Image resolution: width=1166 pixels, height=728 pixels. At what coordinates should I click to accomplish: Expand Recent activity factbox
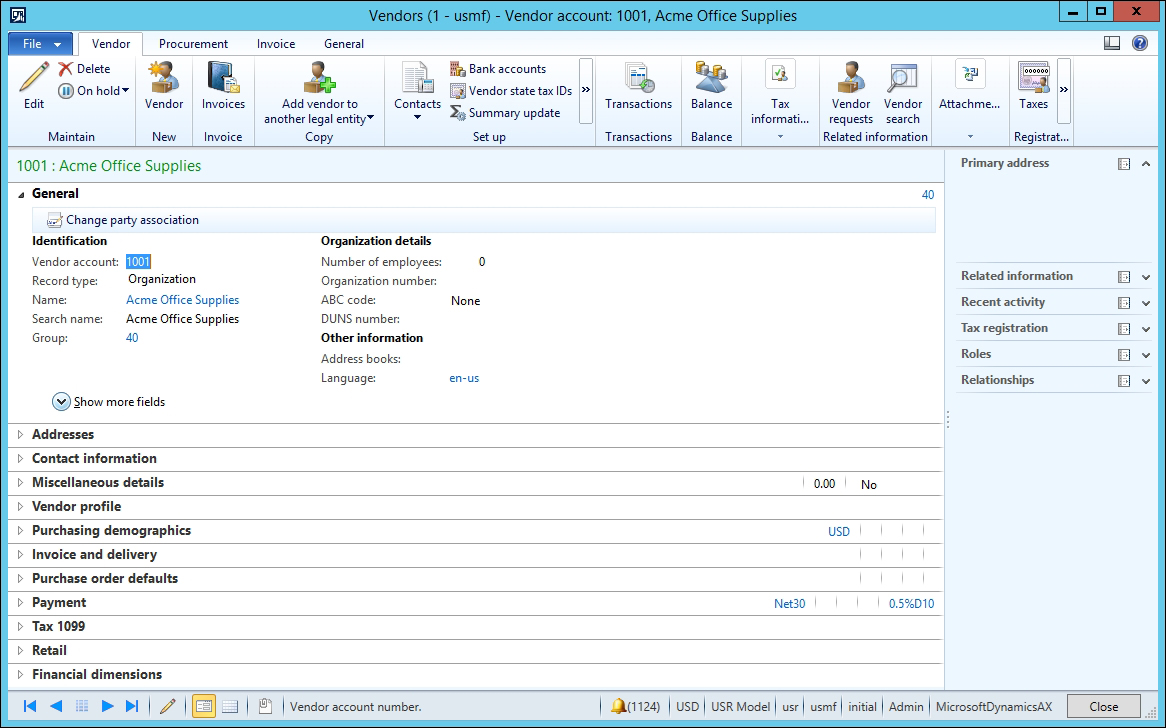point(1146,303)
